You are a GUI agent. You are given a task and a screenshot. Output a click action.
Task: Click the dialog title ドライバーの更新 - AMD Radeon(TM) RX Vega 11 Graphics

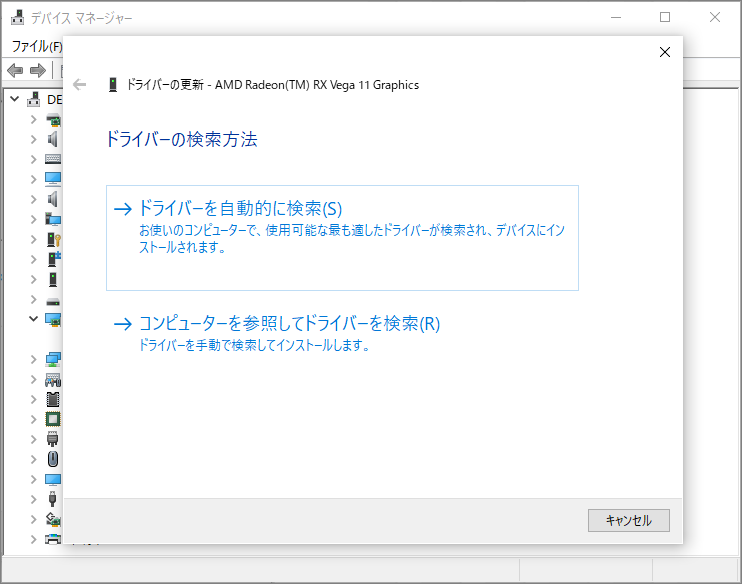pos(273,85)
